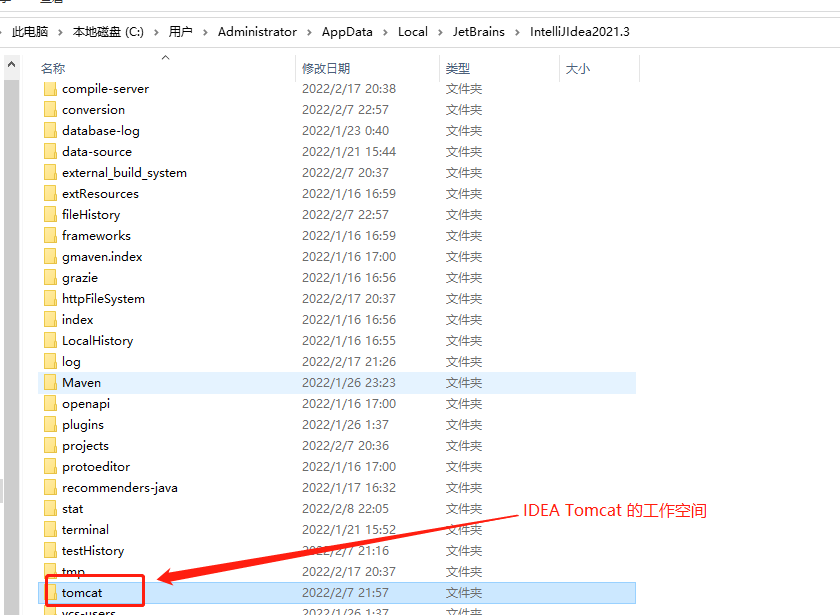This screenshot has height=615, width=840.
Task: Click the grazie folder icon
Action: [50, 278]
